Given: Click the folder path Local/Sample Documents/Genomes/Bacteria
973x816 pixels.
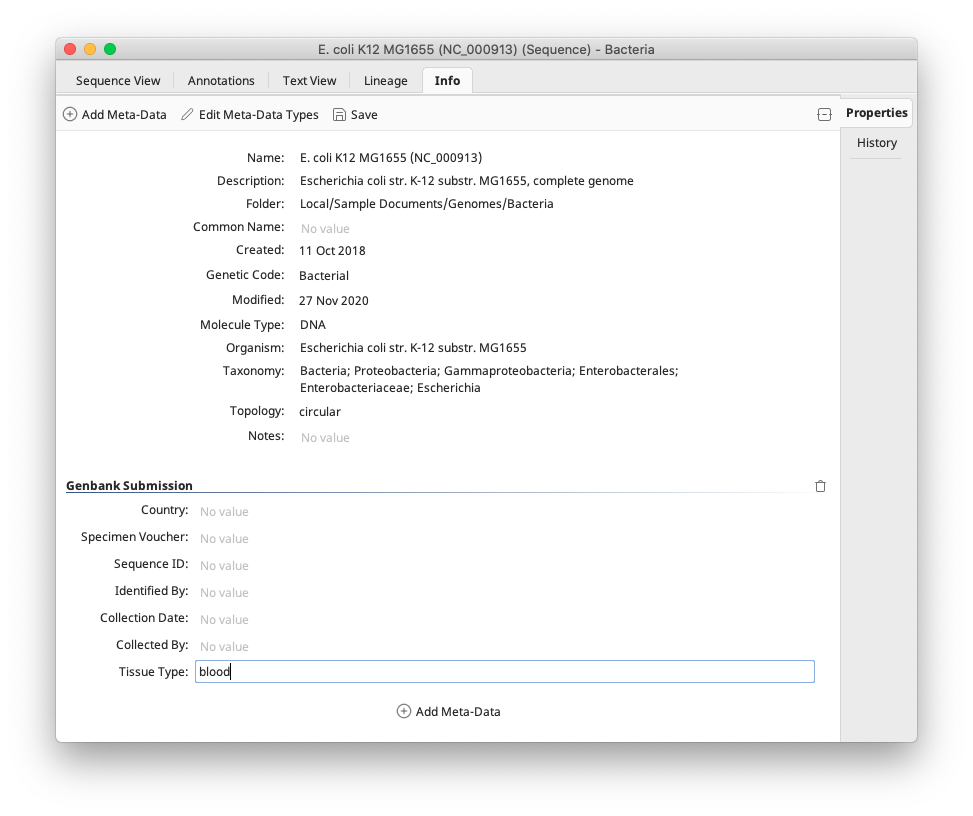Looking at the screenshot, I should pyautogui.click(x=426, y=204).
